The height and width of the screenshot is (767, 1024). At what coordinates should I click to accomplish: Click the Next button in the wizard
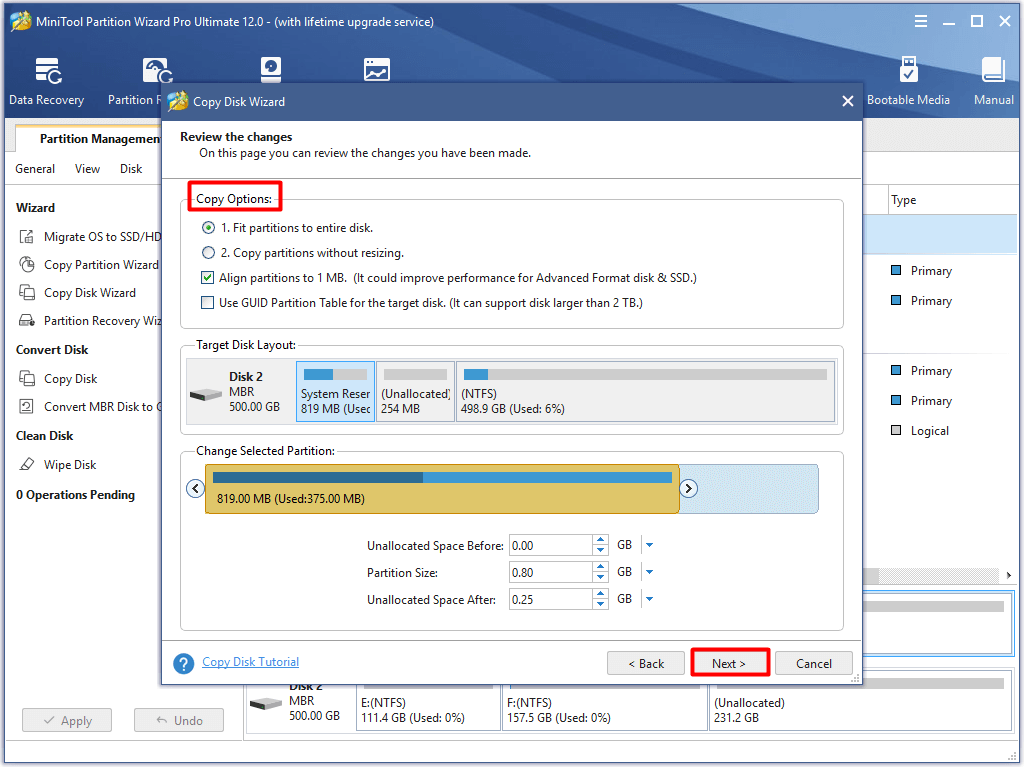730,662
